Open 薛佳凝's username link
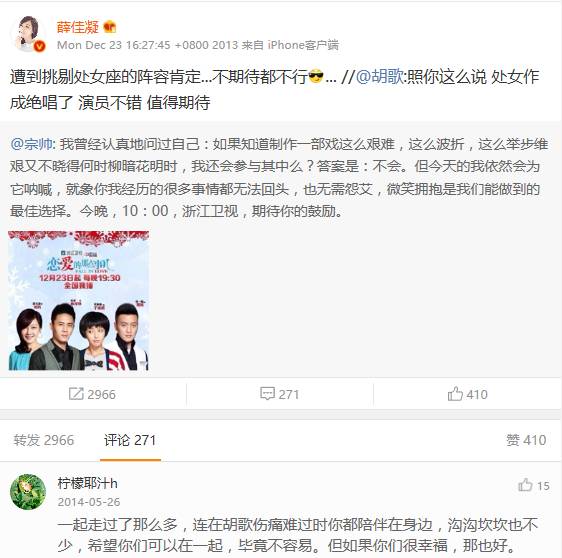Screen dimensions: 562x558 [78, 27]
